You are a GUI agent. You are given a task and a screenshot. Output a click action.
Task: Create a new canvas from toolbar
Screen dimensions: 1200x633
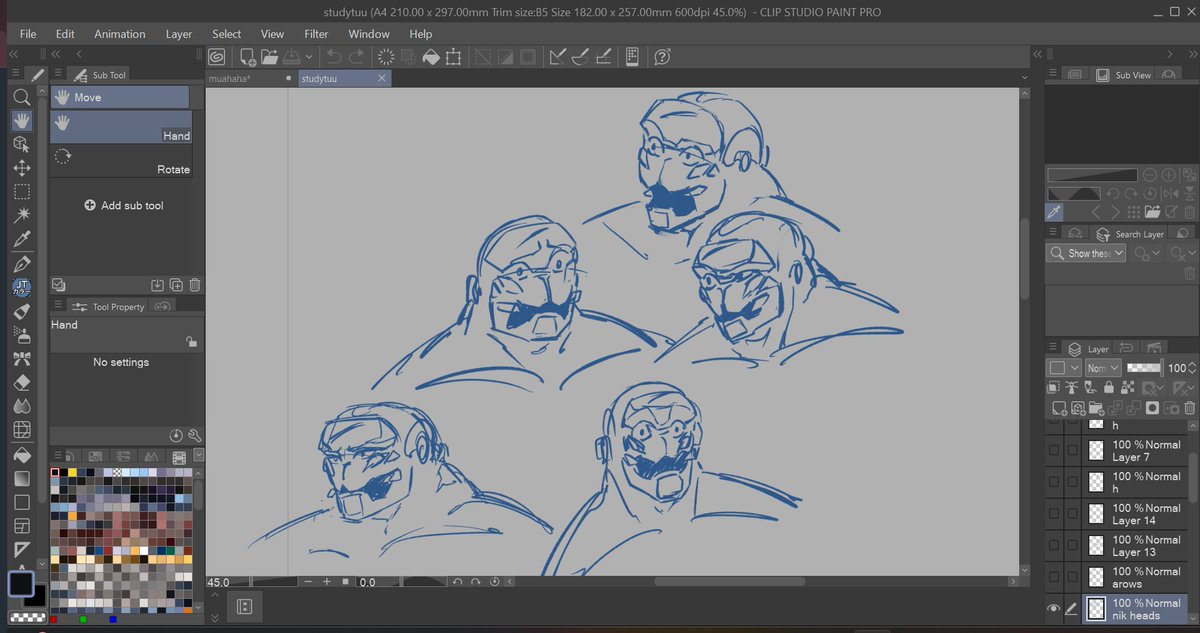click(x=246, y=58)
